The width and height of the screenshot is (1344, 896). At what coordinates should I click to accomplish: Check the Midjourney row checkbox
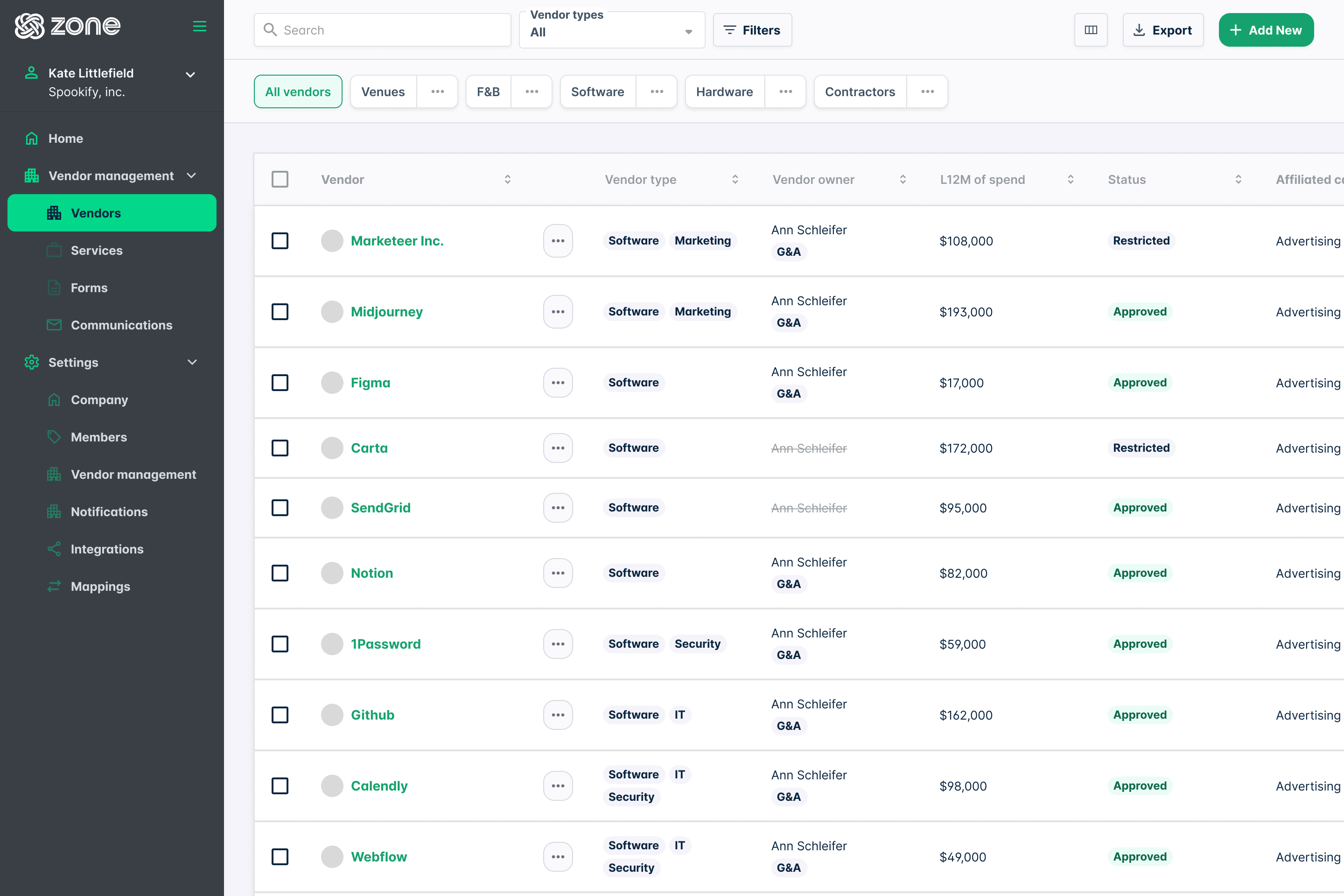point(280,311)
